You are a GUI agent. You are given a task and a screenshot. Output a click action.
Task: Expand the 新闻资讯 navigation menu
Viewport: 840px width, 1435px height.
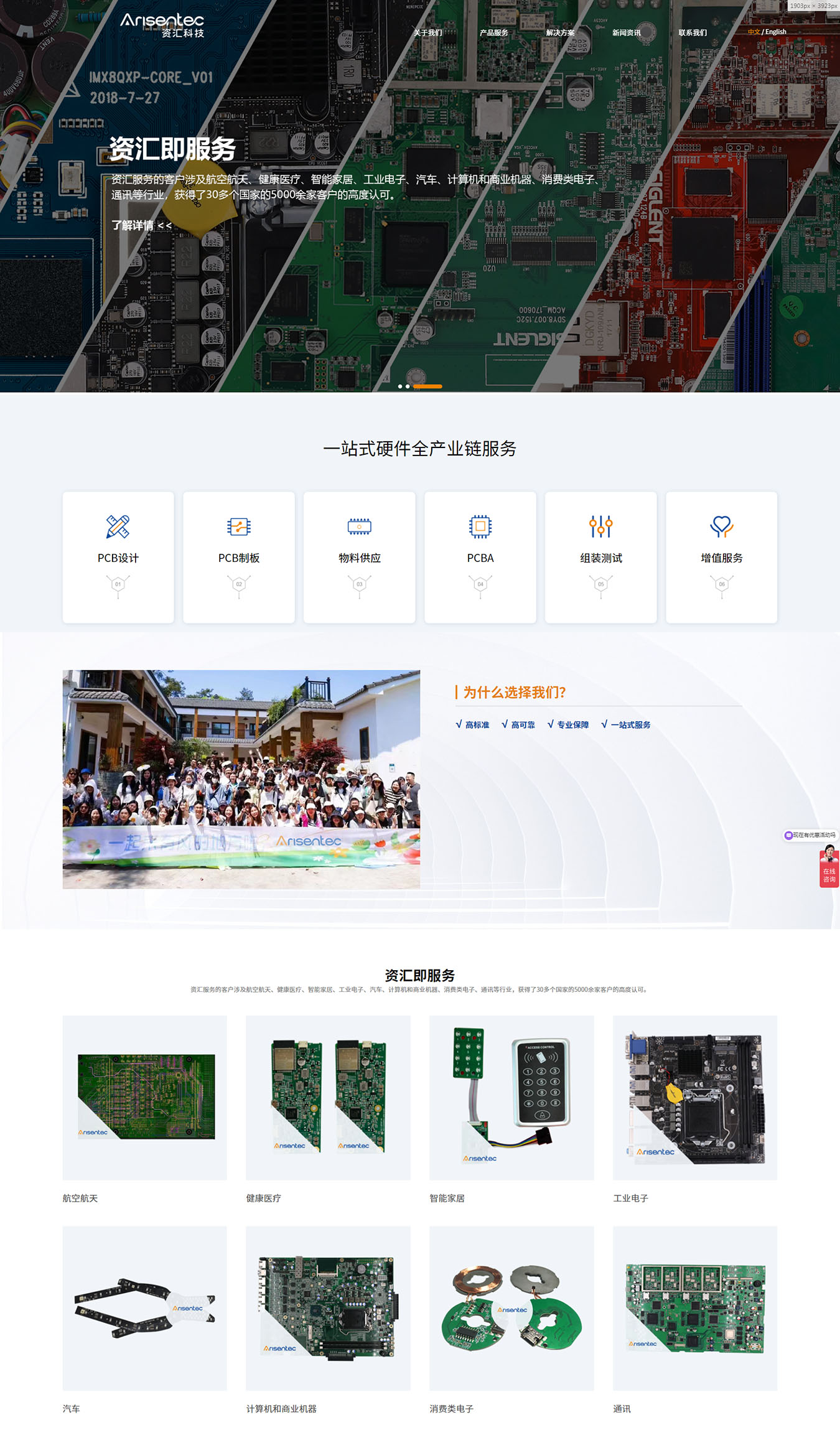[x=626, y=32]
